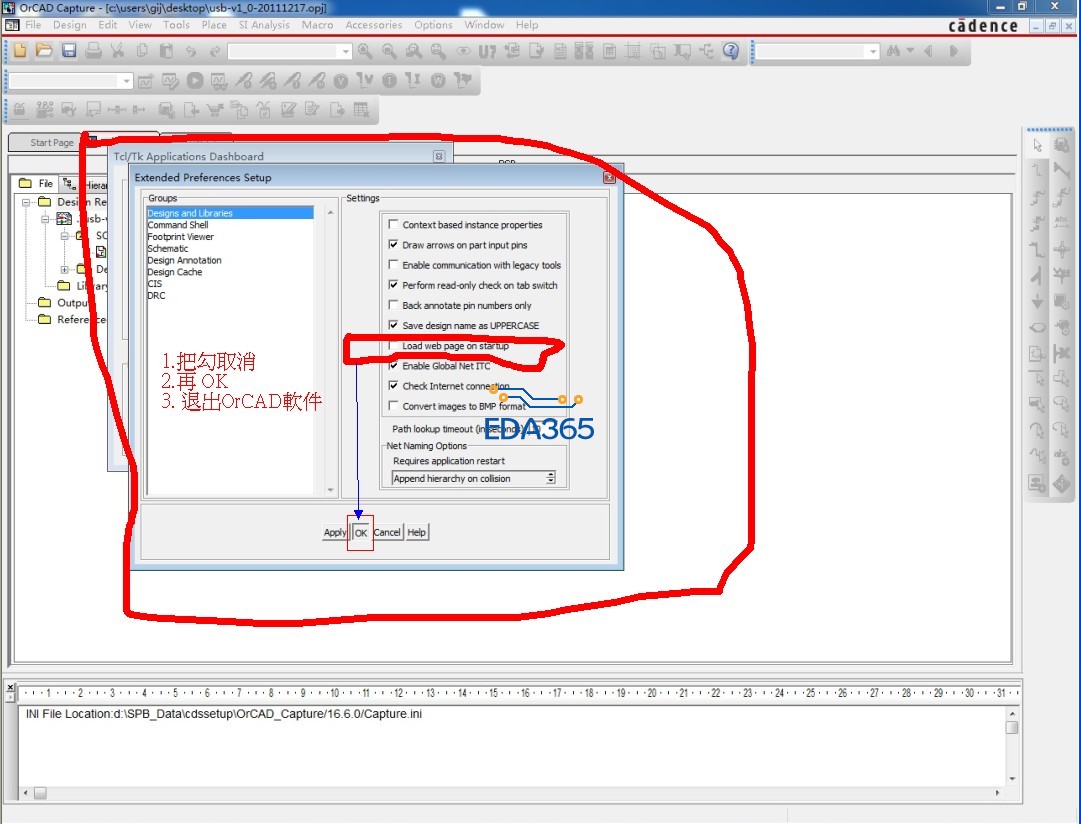
Task: Click the Help question mark icon
Action: click(x=731, y=51)
